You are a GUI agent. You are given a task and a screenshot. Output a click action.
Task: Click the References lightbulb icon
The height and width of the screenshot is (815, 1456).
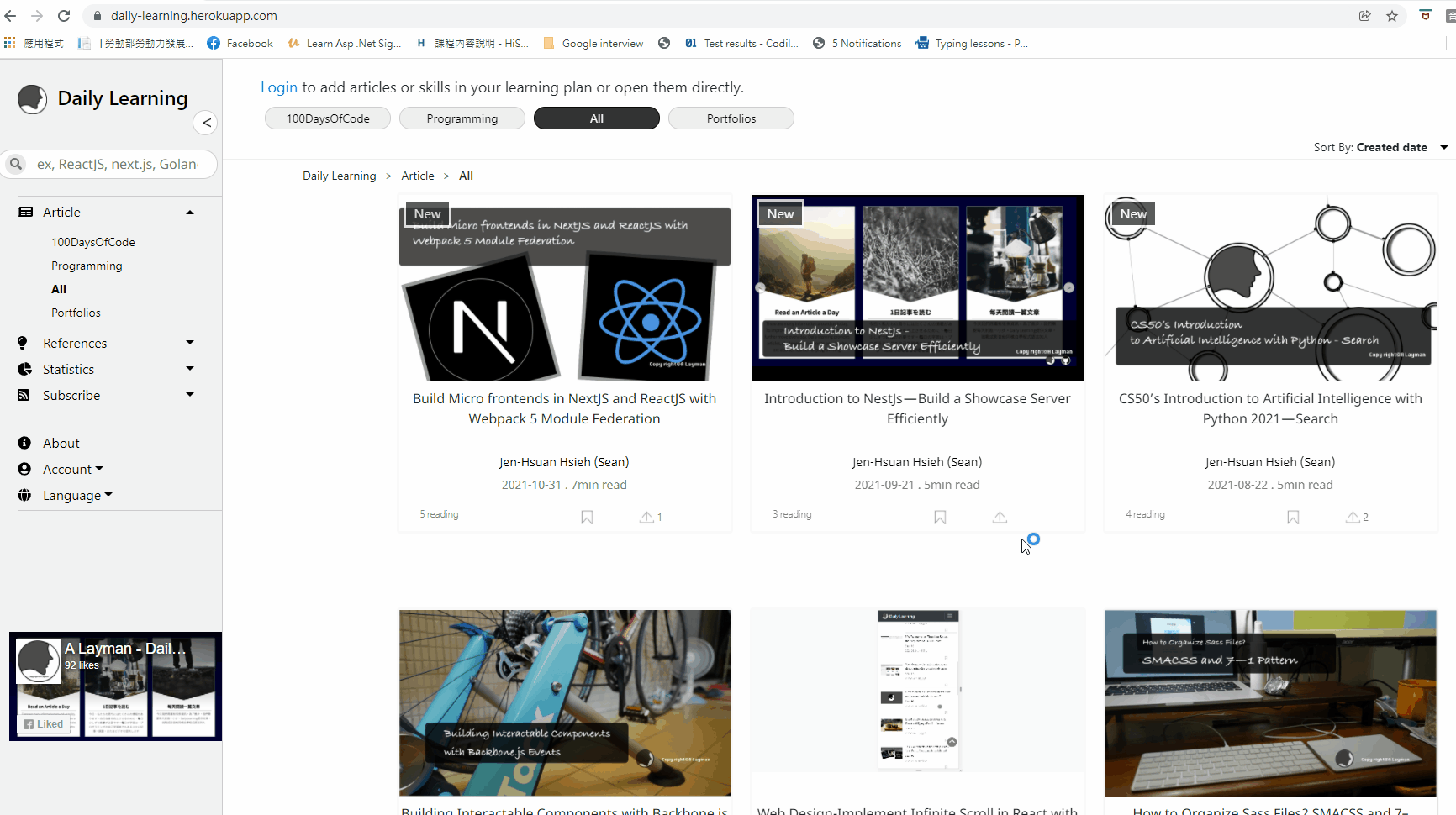[24, 343]
